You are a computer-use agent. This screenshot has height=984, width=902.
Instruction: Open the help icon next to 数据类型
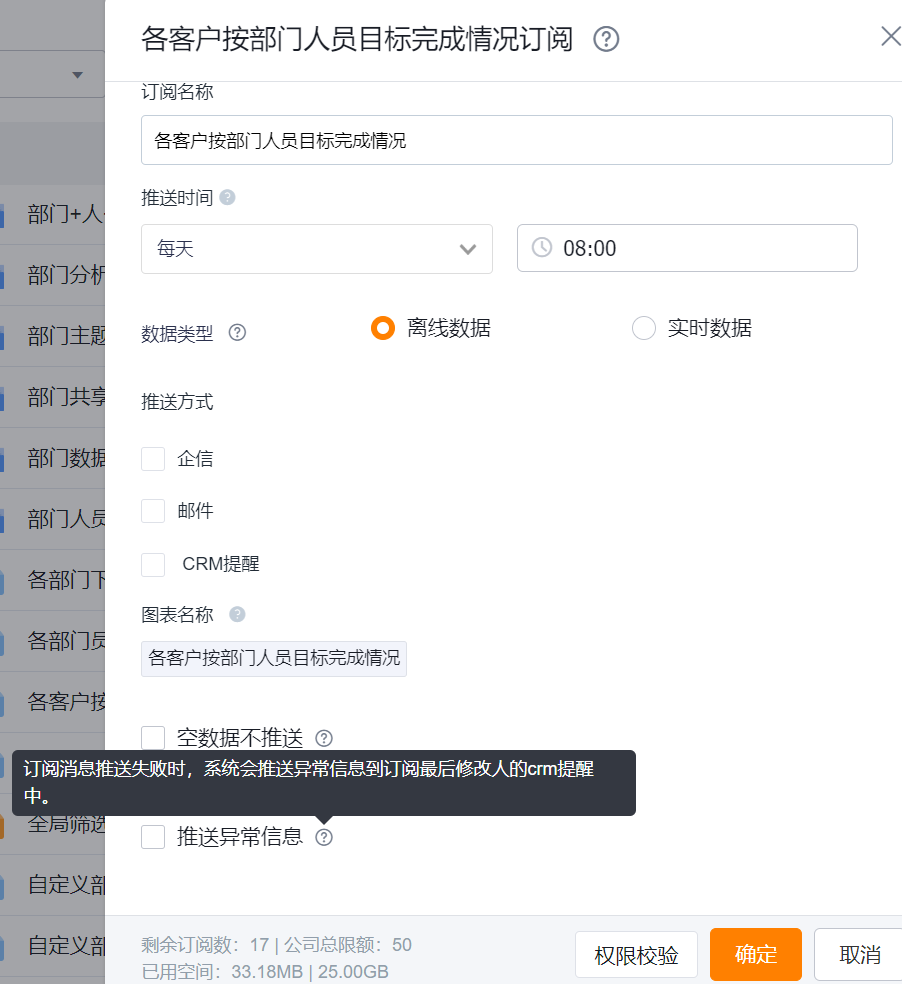[237, 333]
